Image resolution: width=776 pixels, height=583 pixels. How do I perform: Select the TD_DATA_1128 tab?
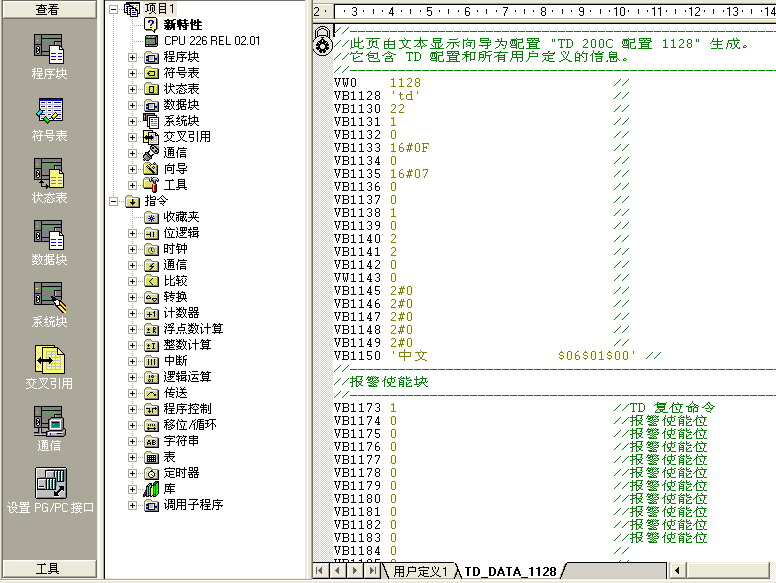click(x=510, y=571)
